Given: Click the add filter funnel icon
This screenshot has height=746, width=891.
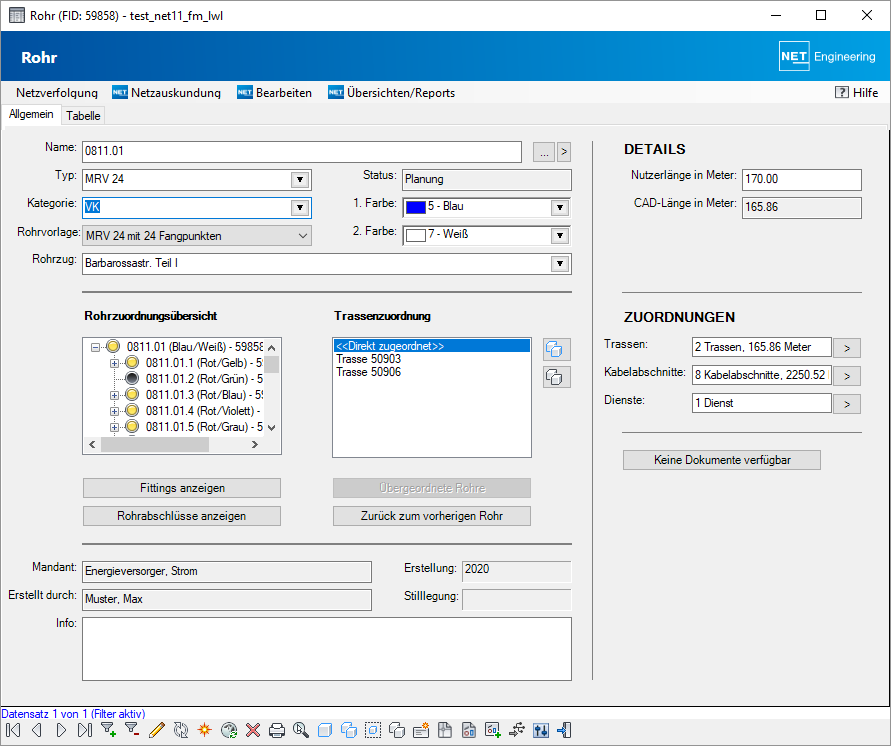Looking at the screenshot, I should [108, 731].
